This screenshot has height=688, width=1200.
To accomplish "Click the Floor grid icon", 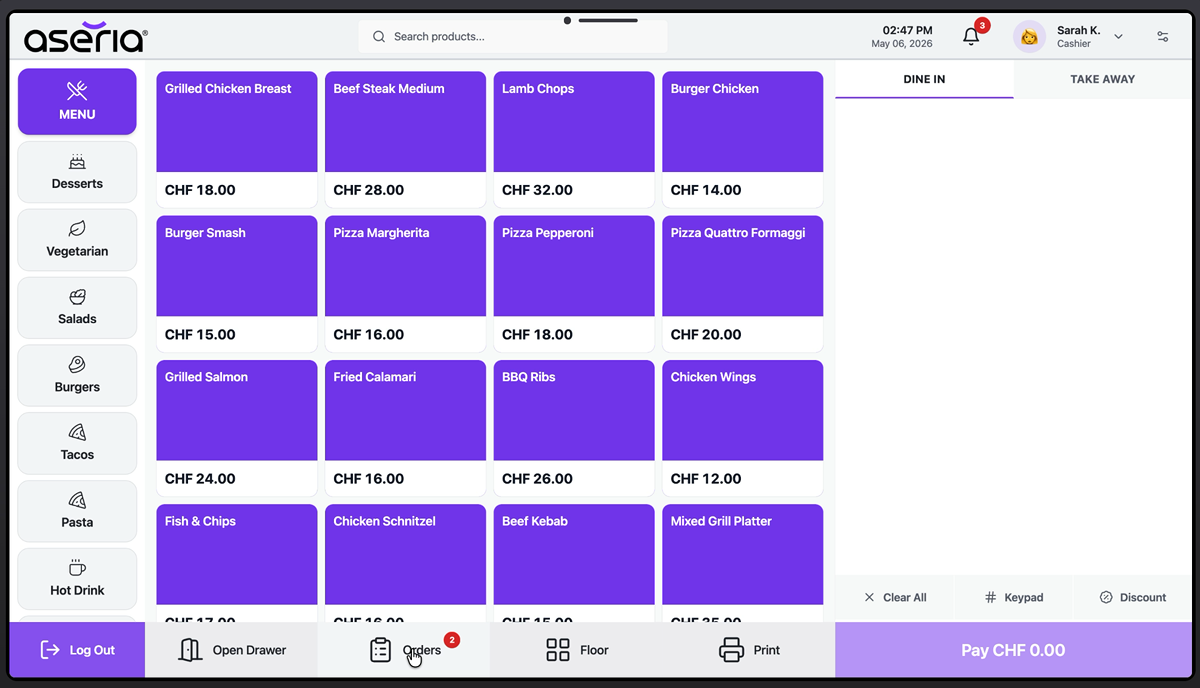I will 558,650.
